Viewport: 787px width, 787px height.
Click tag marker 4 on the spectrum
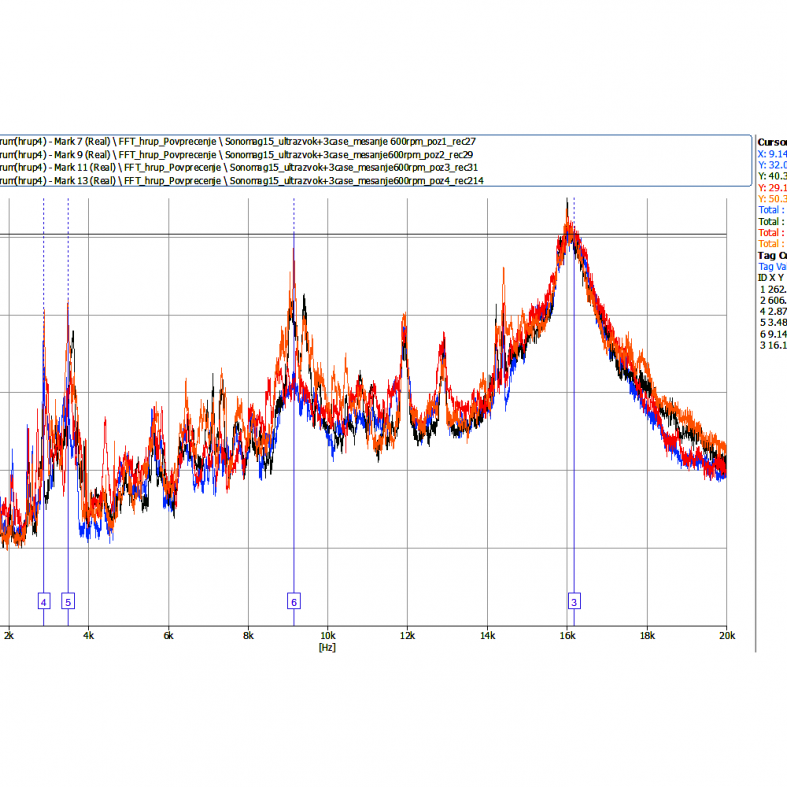click(43, 601)
